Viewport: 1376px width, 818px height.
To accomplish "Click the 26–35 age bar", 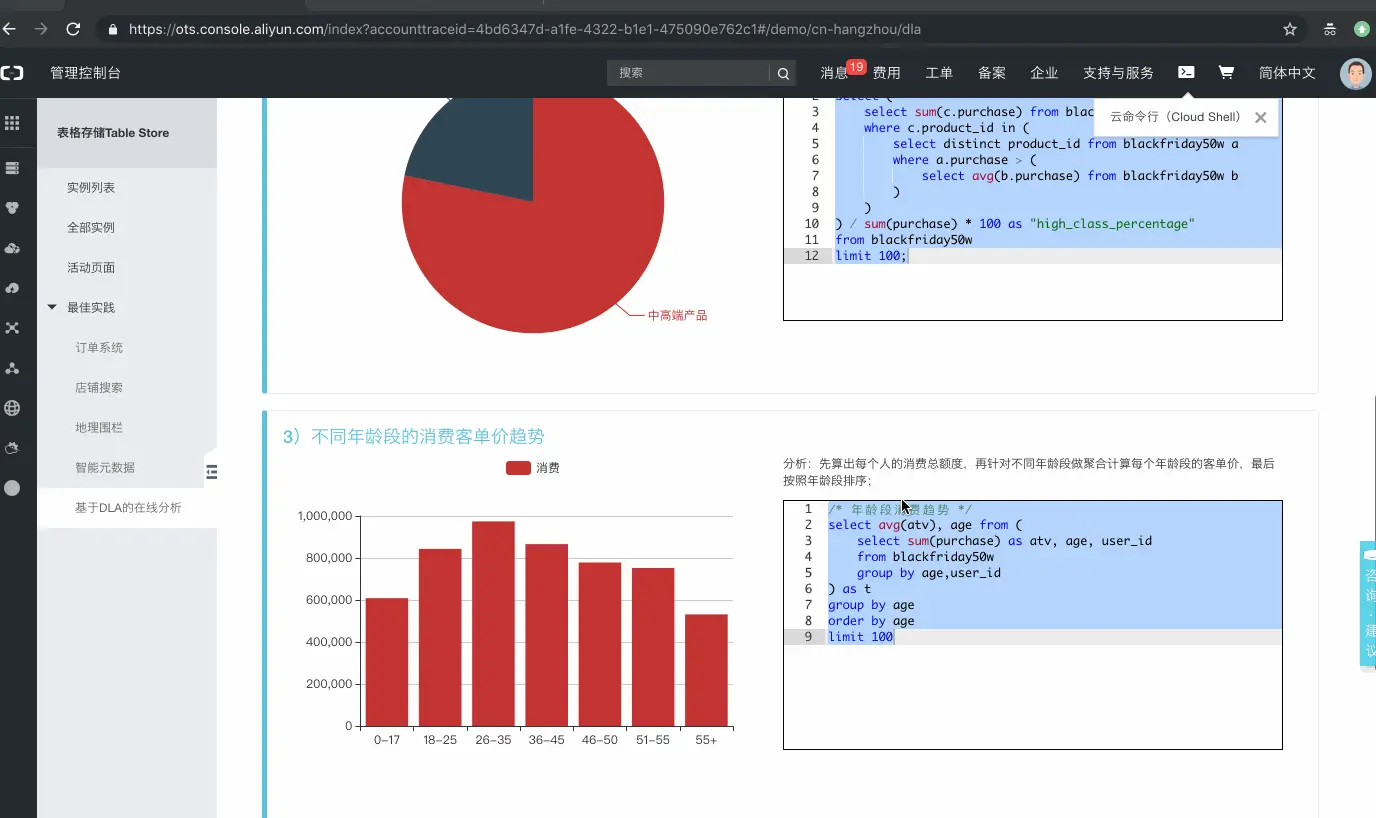I will click(493, 623).
